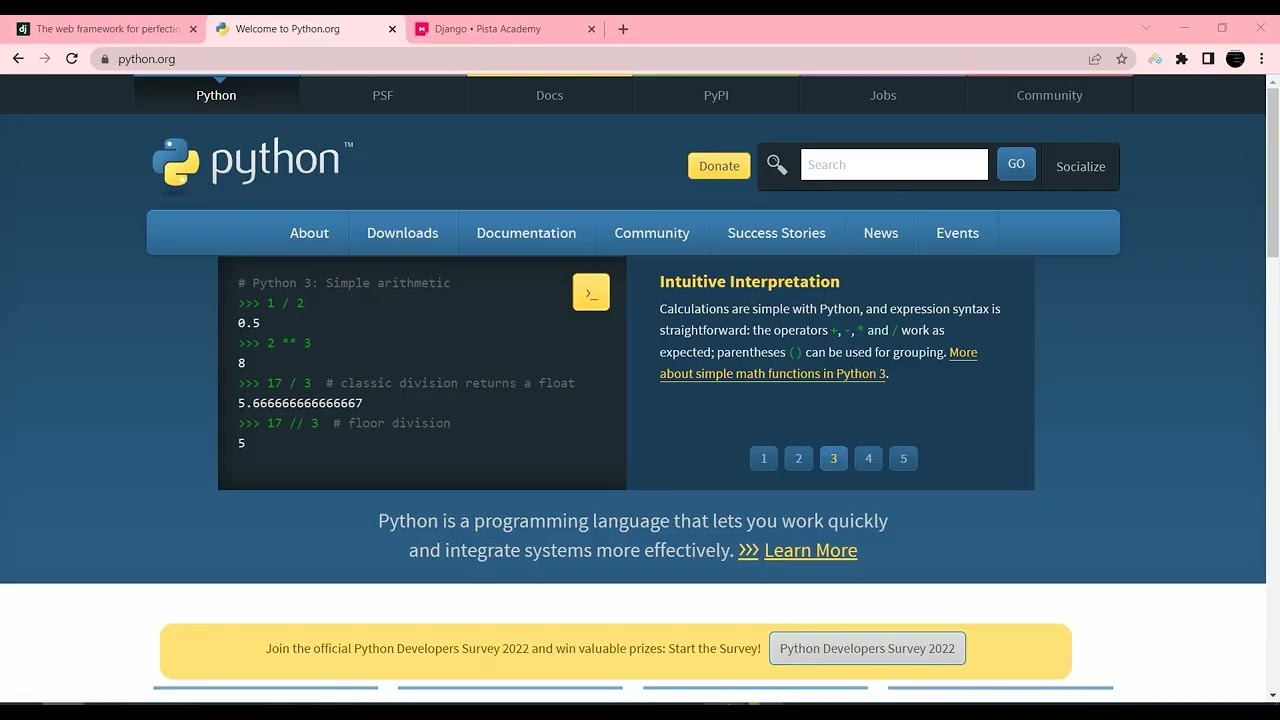
Task: Click the comment "# Python 3: Simple arithmetic"
Action: coord(344,283)
